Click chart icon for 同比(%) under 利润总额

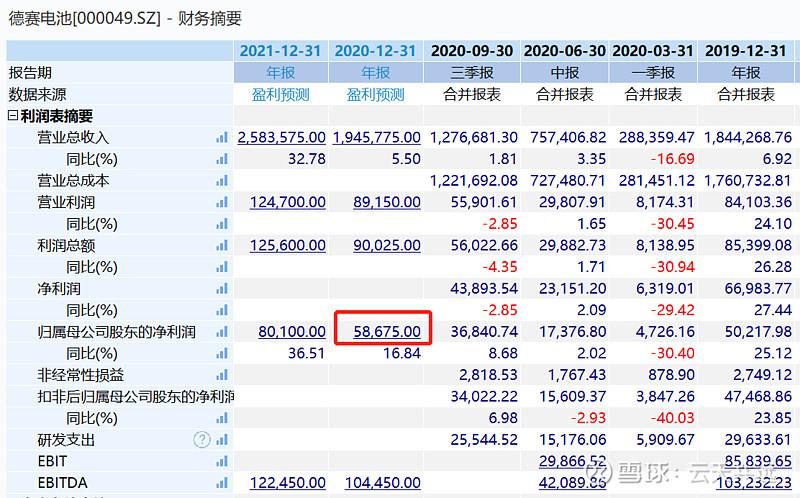tap(222, 267)
